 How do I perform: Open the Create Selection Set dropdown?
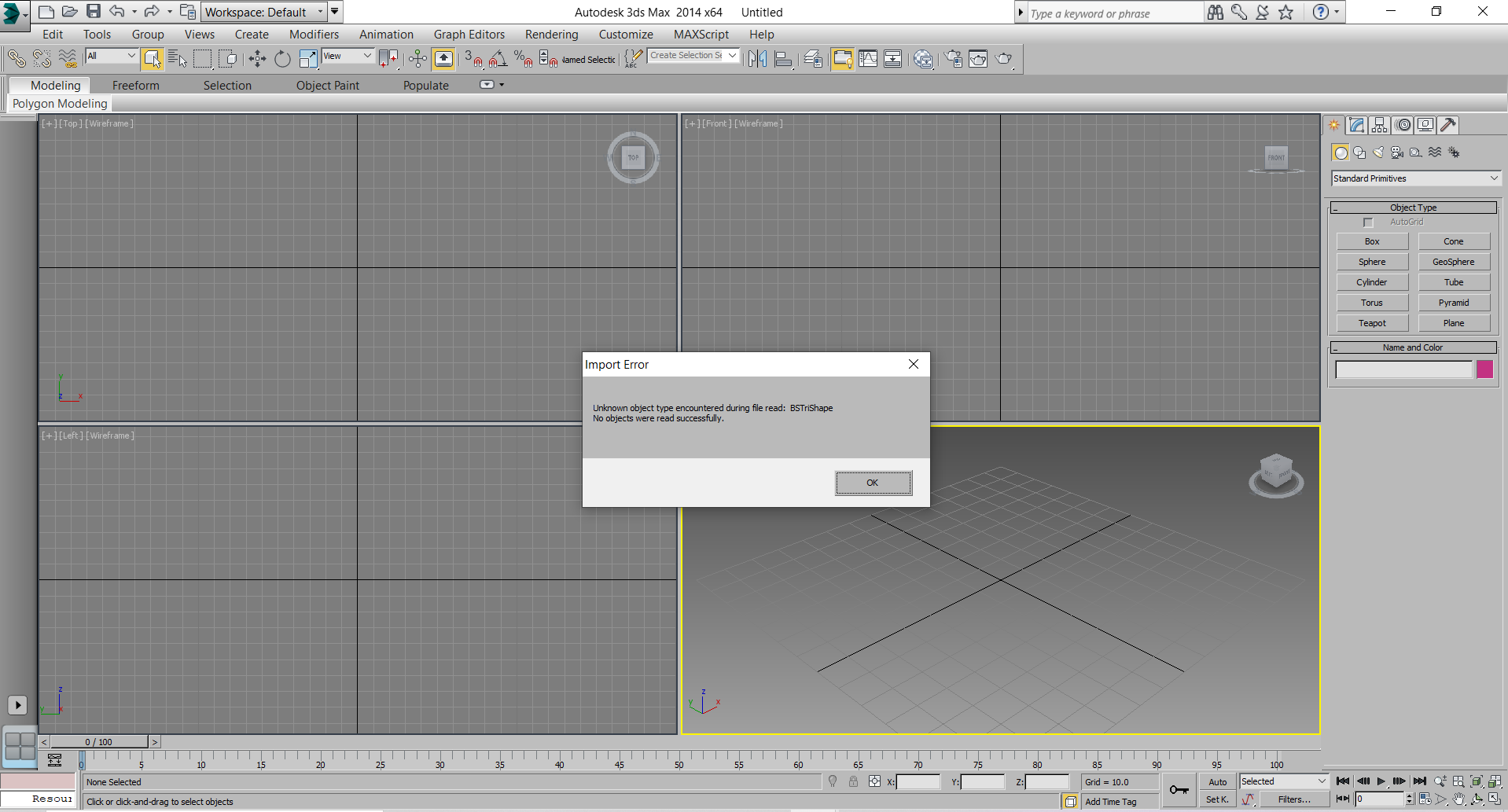pos(693,56)
